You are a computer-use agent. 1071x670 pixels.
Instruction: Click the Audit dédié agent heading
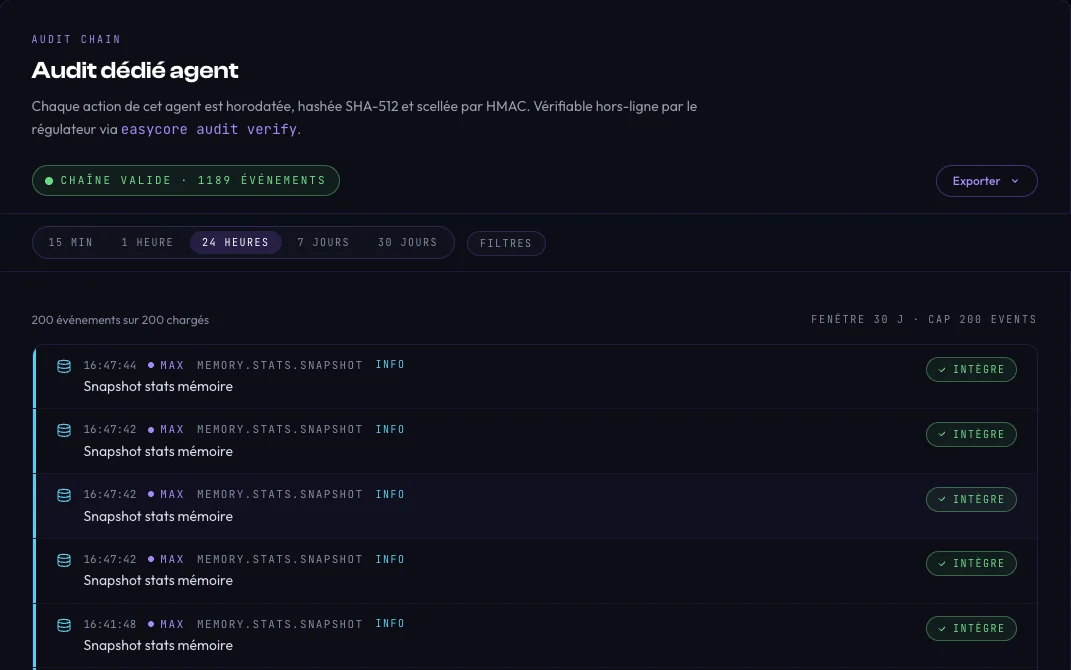coord(135,70)
